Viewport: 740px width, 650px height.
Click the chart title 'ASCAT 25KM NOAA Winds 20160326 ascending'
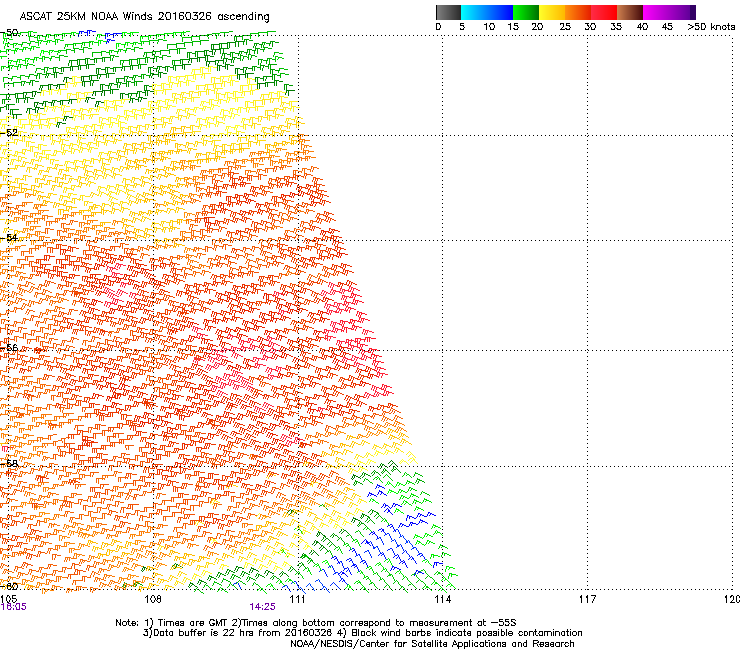coord(144,17)
